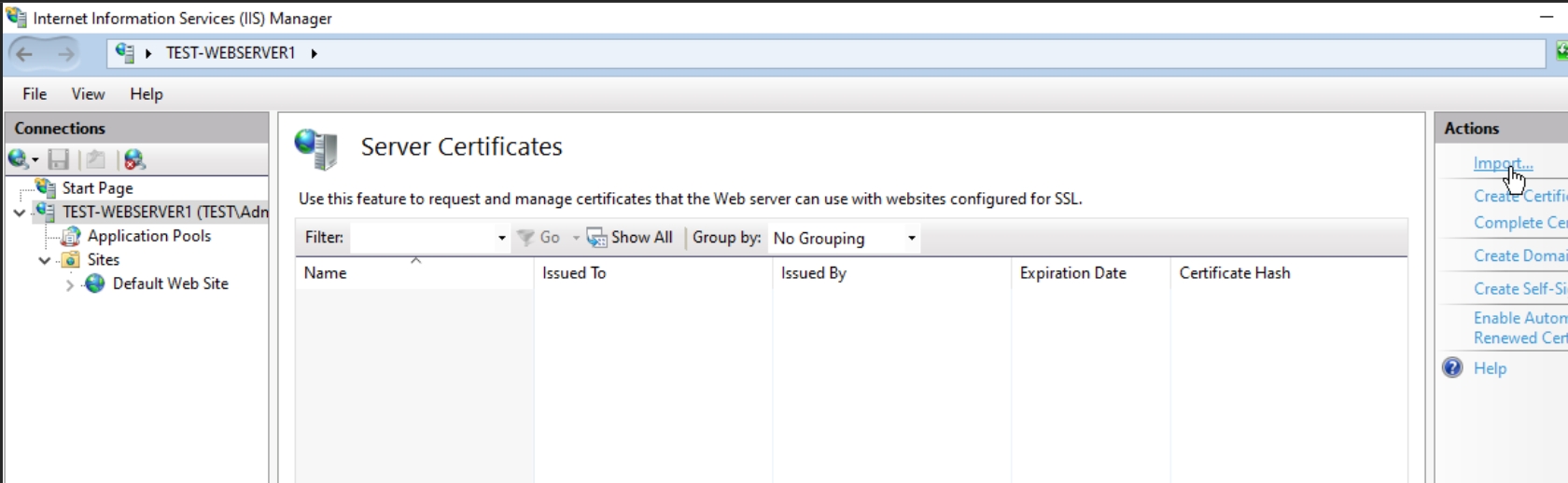1568x483 pixels.
Task: Click Create Domain Certificate action
Action: (1520, 255)
